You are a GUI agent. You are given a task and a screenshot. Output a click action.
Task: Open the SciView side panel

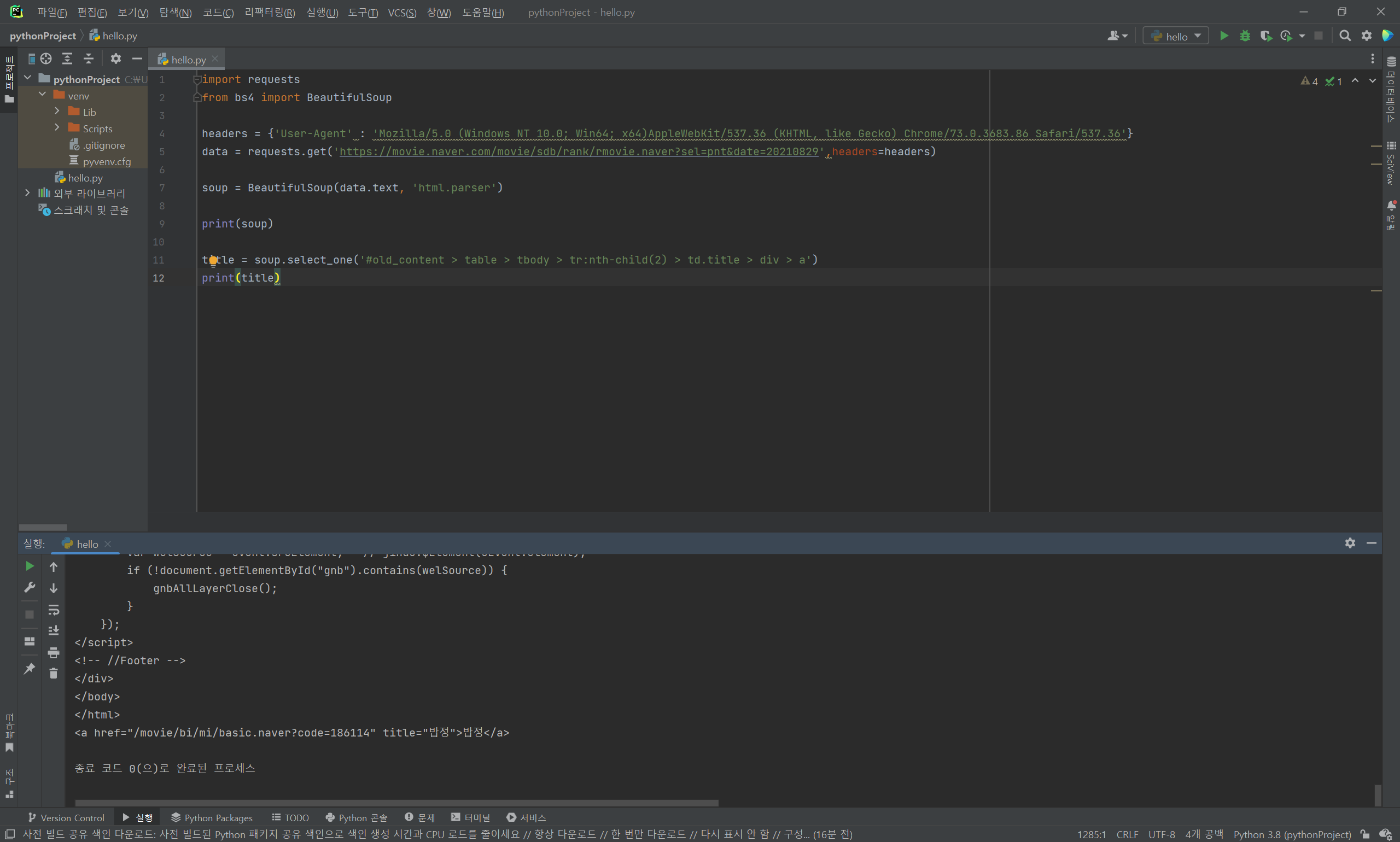click(x=1391, y=162)
